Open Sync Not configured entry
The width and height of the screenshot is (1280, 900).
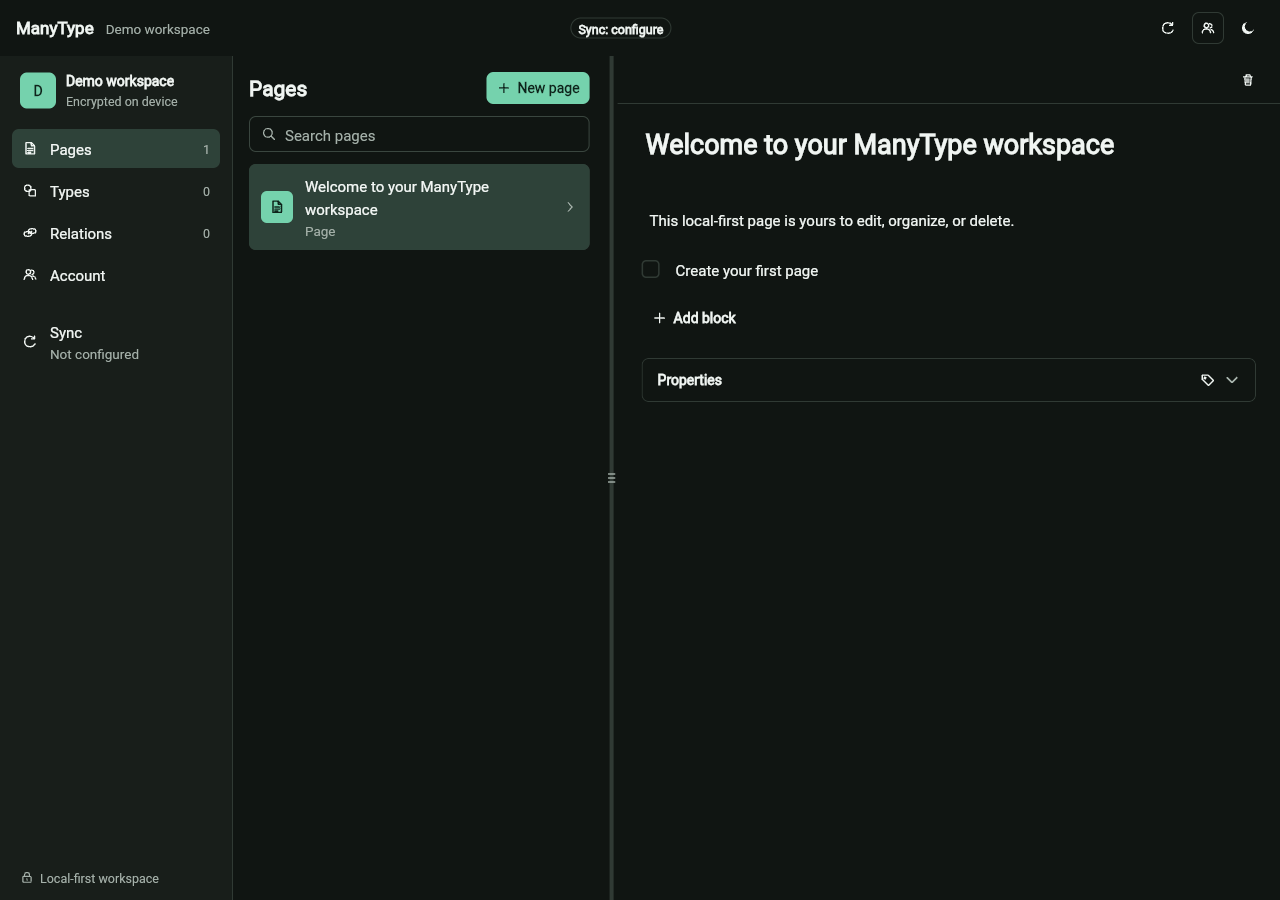coord(116,343)
